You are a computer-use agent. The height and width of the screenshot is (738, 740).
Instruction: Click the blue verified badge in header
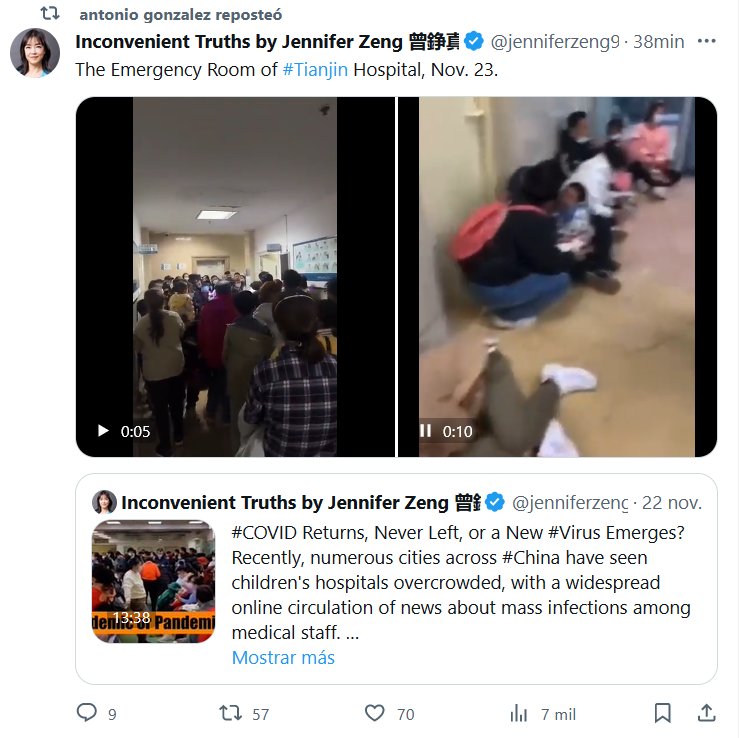[474, 42]
